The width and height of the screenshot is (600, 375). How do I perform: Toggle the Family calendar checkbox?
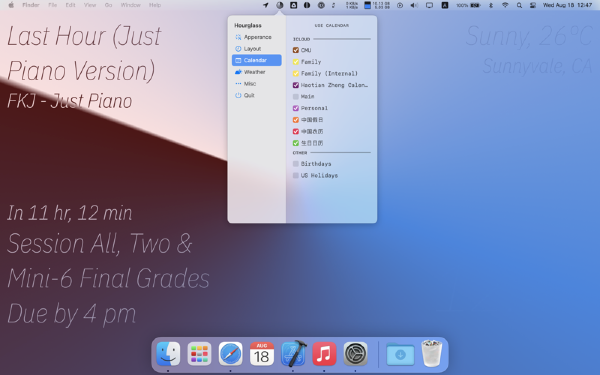tap(296, 62)
